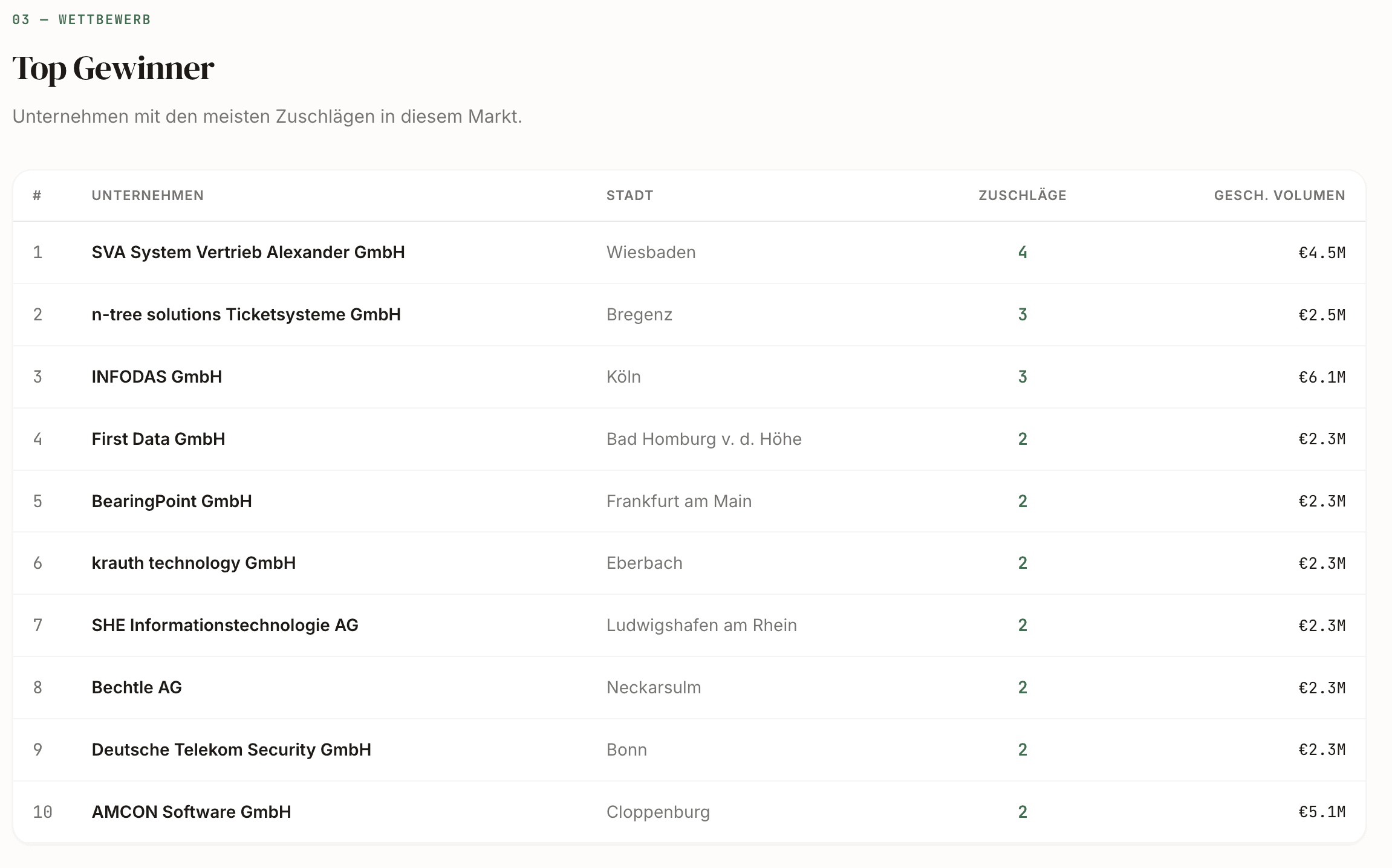The image size is (1392, 868).
Task: Sort by the Stadt column header
Action: tap(629, 195)
